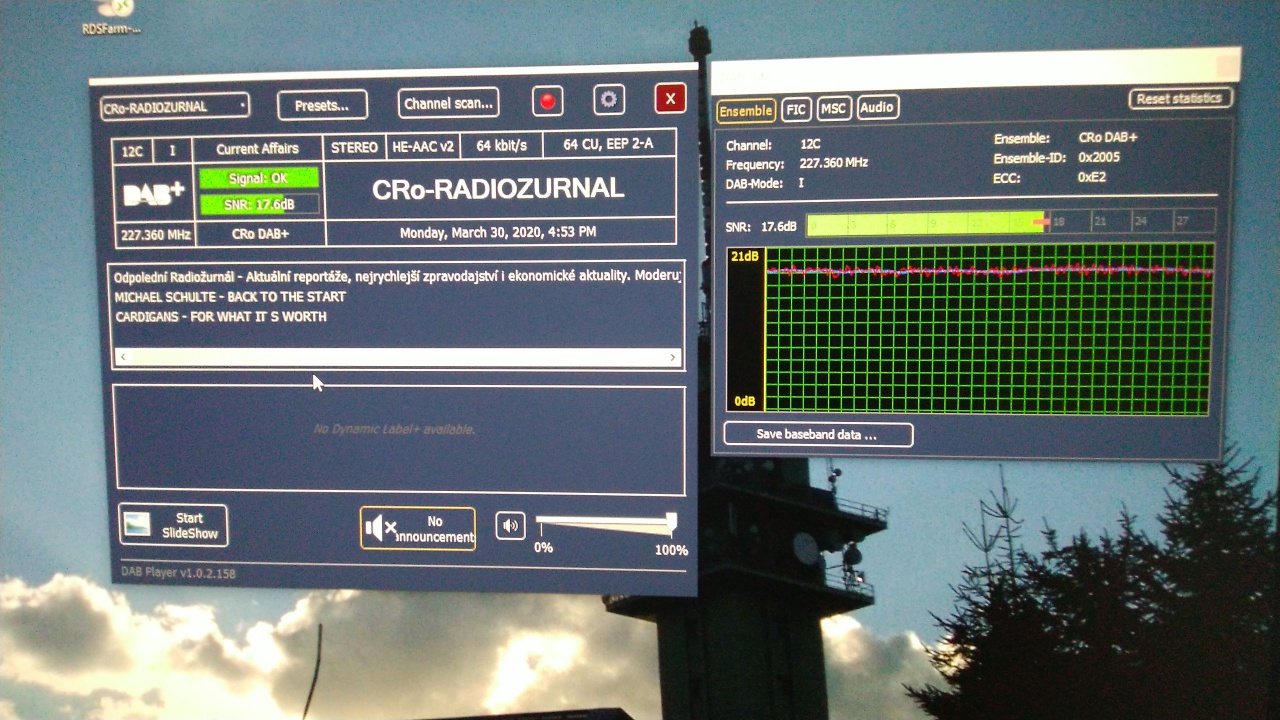Click the STEREO indicator cell
Viewport: 1280px width, 720px height.
[x=354, y=147]
